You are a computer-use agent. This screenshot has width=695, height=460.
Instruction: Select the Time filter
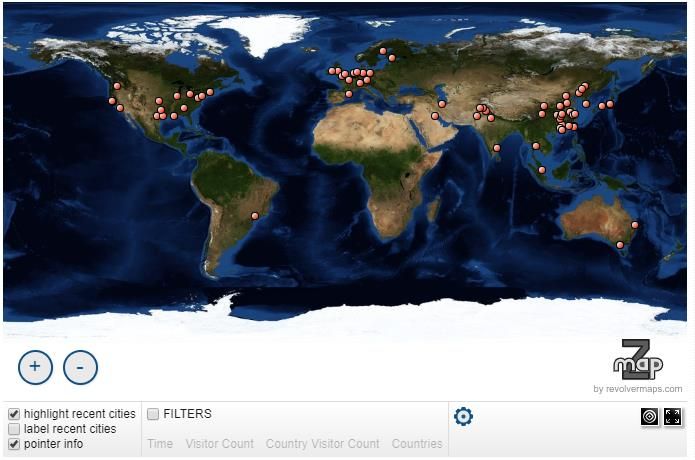point(160,444)
